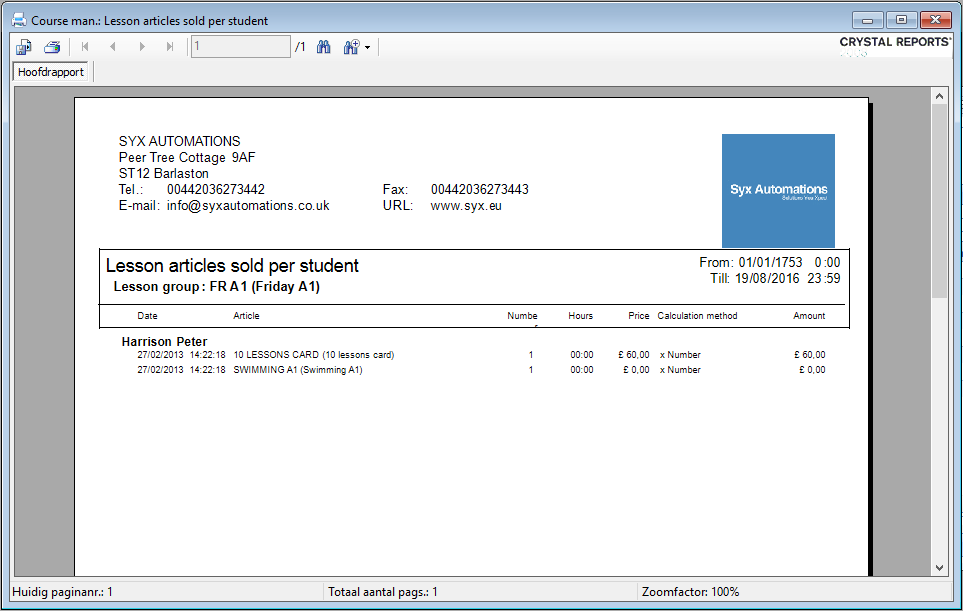Click the Syx Automations logo image
The image size is (963, 611).
778,190
